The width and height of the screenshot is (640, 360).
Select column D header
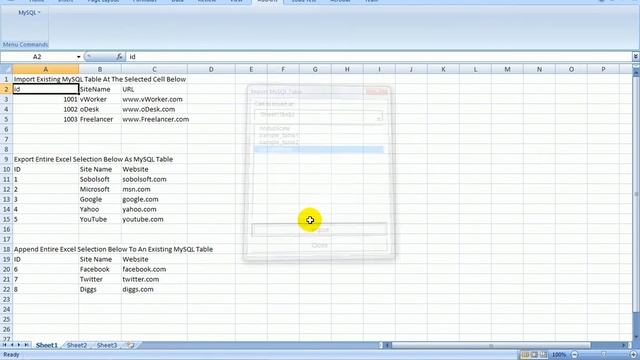[211, 69]
